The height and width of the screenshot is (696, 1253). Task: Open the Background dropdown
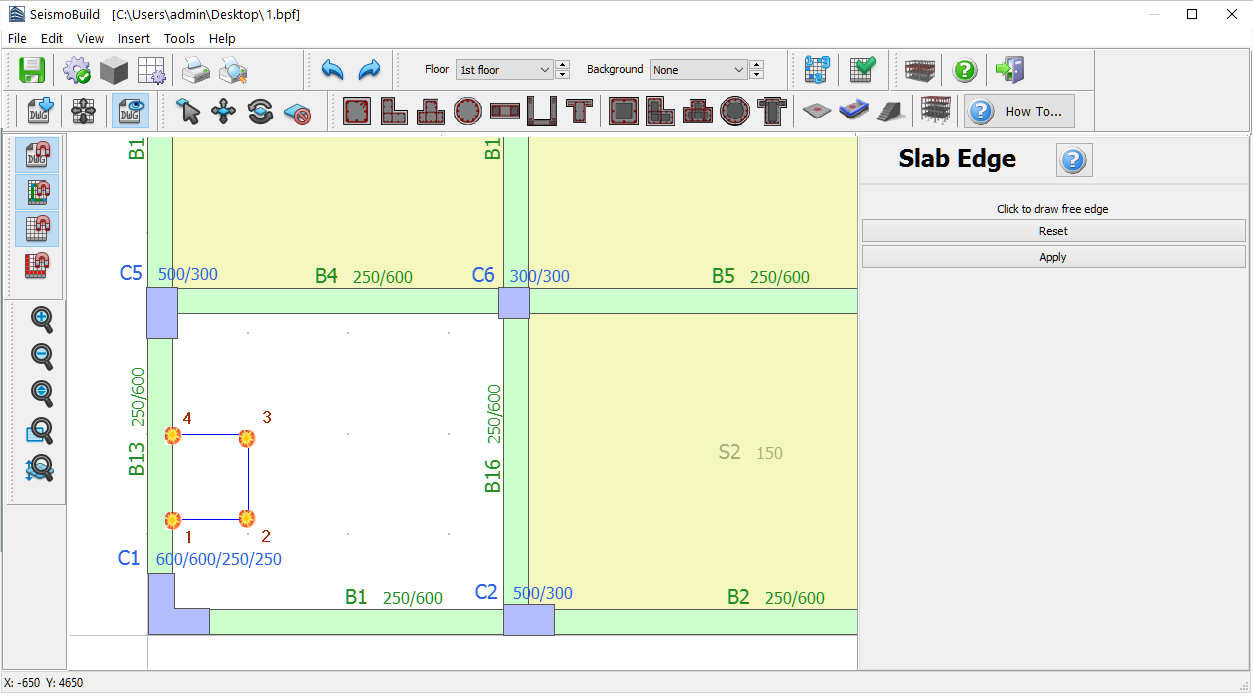click(x=698, y=70)
